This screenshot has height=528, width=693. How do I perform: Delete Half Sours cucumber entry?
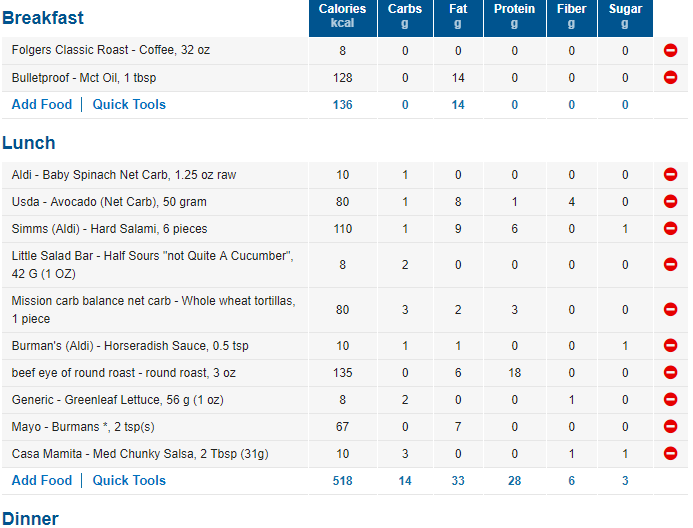point(670,264)
